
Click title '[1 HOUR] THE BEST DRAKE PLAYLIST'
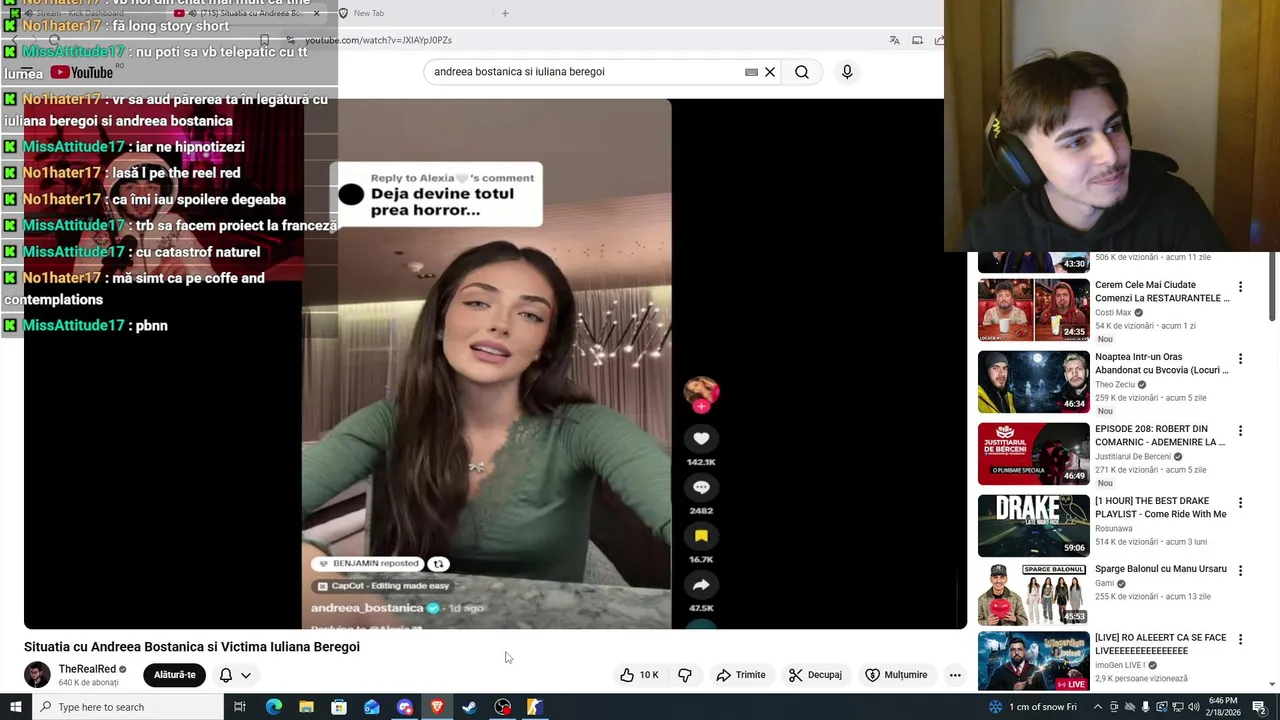pyautogui.click(x=1161, y=507)
